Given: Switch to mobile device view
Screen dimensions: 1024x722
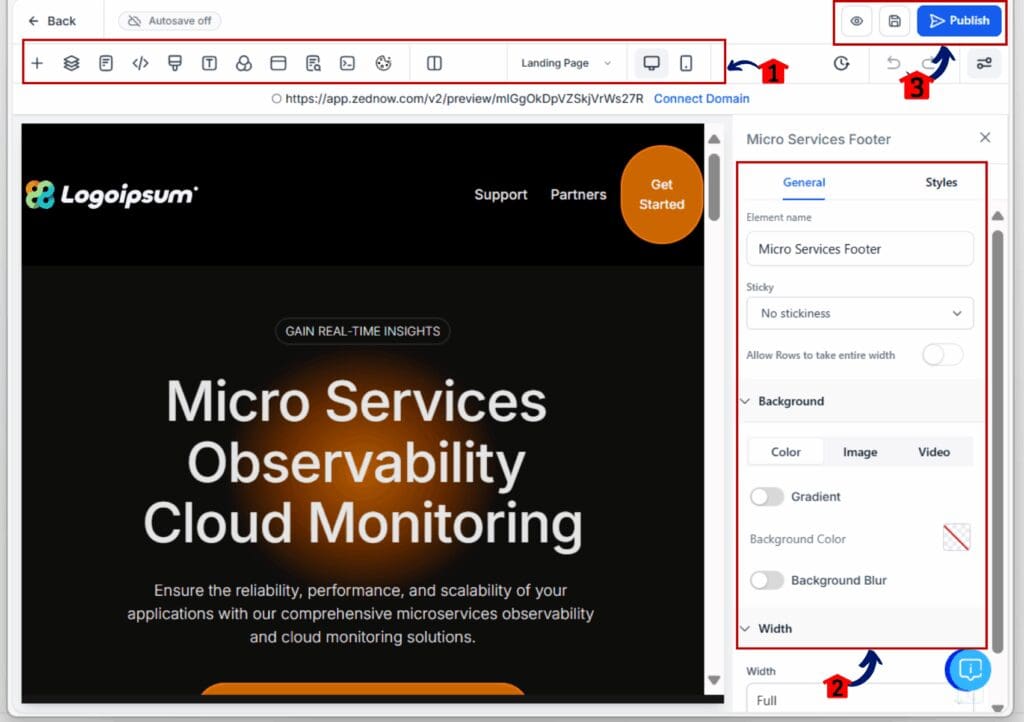Looking at the screenshot, I should point(686,63).
